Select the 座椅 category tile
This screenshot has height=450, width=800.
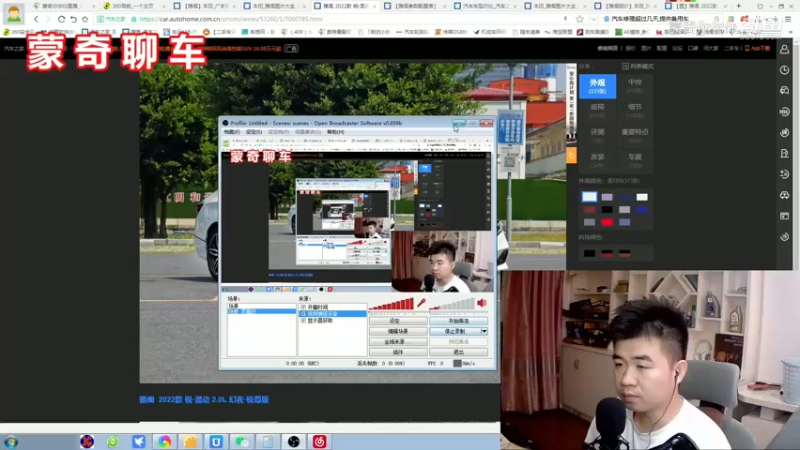coord(597,111)
